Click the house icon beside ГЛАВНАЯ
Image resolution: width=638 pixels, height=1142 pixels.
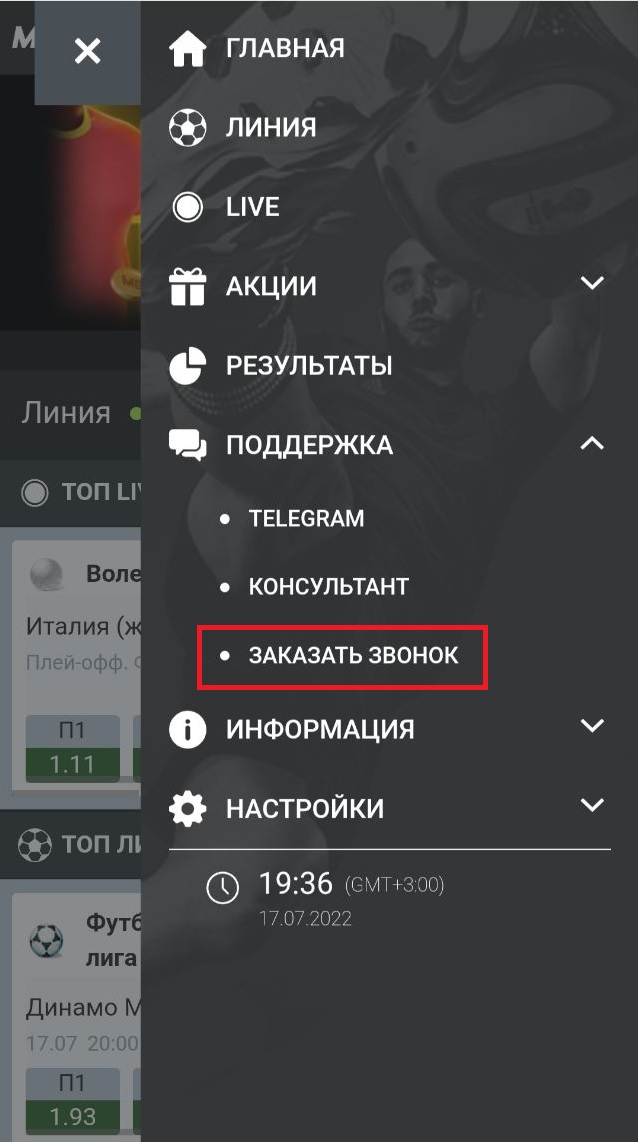tap(188, 49)
